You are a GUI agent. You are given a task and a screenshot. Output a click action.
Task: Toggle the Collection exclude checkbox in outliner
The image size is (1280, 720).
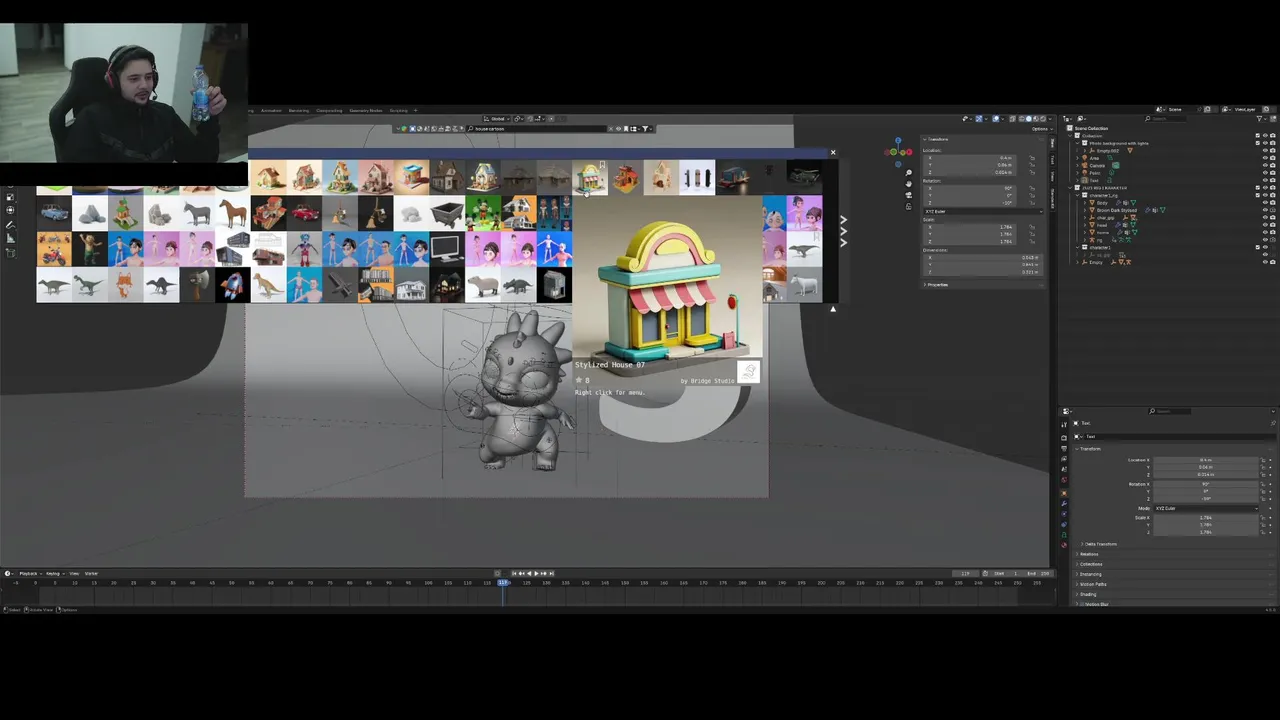[x=1257, y=135]
